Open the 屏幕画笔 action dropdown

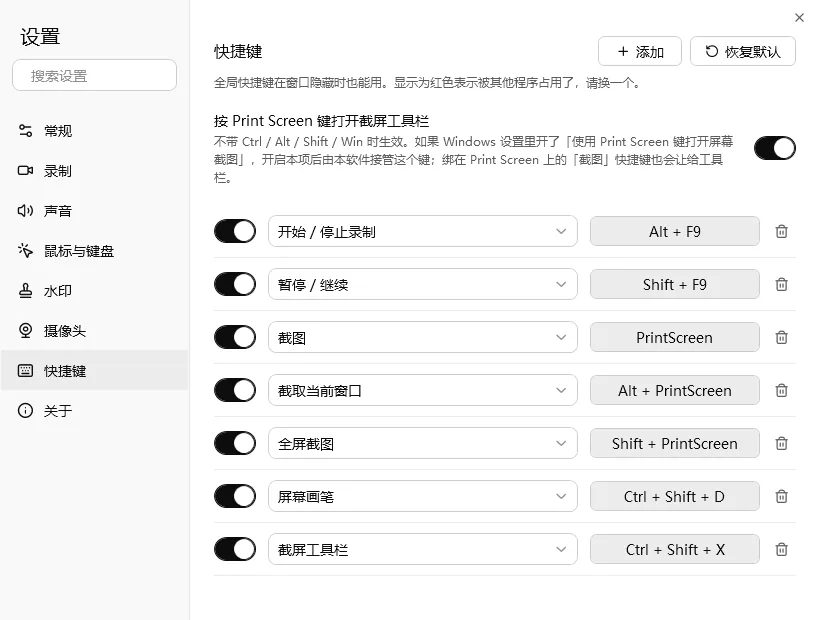(423, 496)
